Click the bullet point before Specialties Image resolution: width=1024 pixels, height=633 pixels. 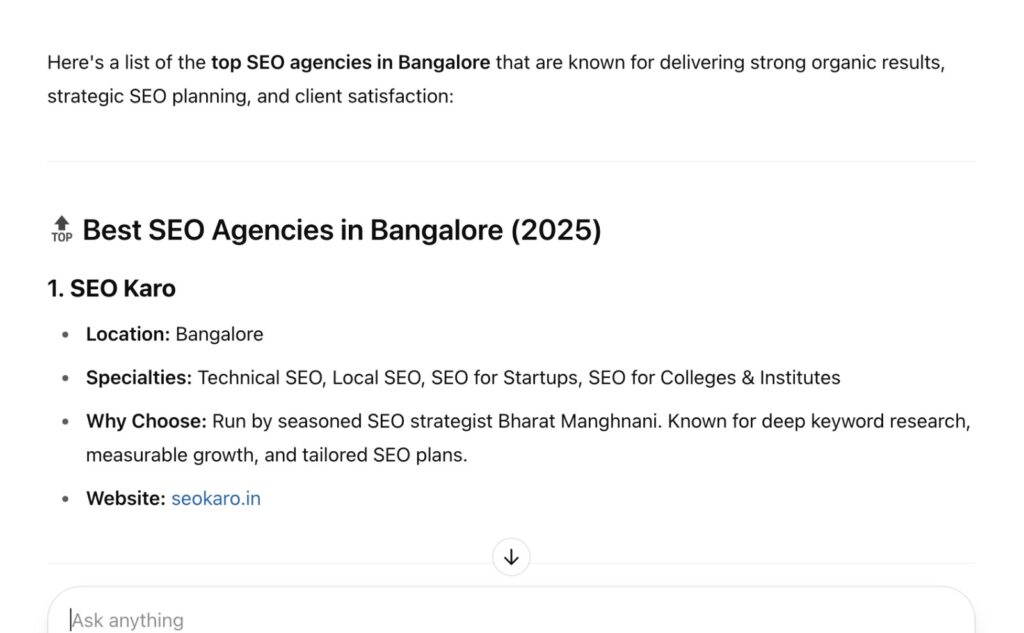[x=65, y=378]
